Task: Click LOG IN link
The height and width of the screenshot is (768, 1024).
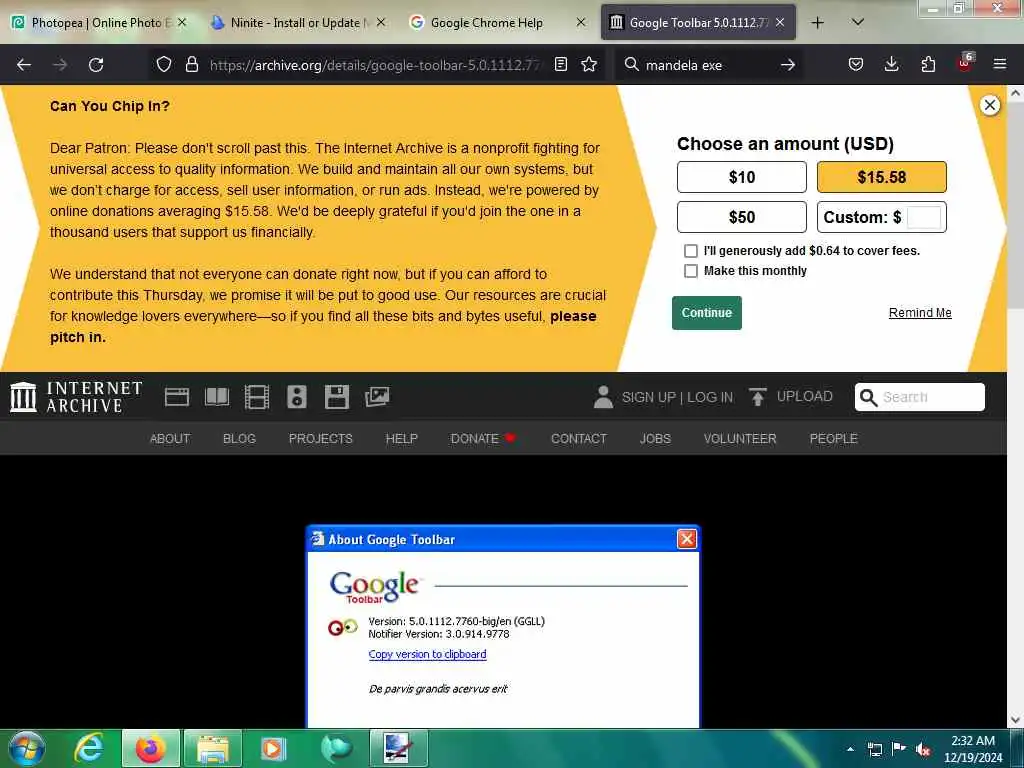Action: pyautogui.click(x=710, y=397)
